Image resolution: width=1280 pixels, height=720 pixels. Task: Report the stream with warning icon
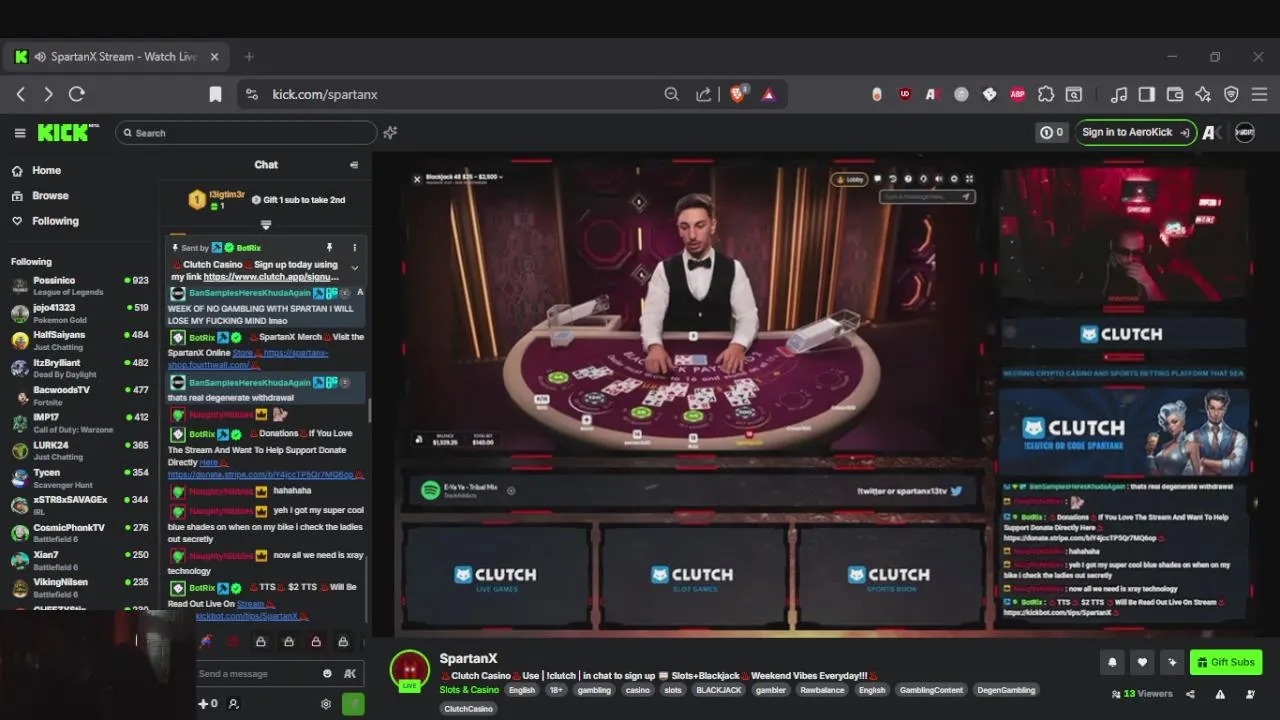[x=1220, y=694]
